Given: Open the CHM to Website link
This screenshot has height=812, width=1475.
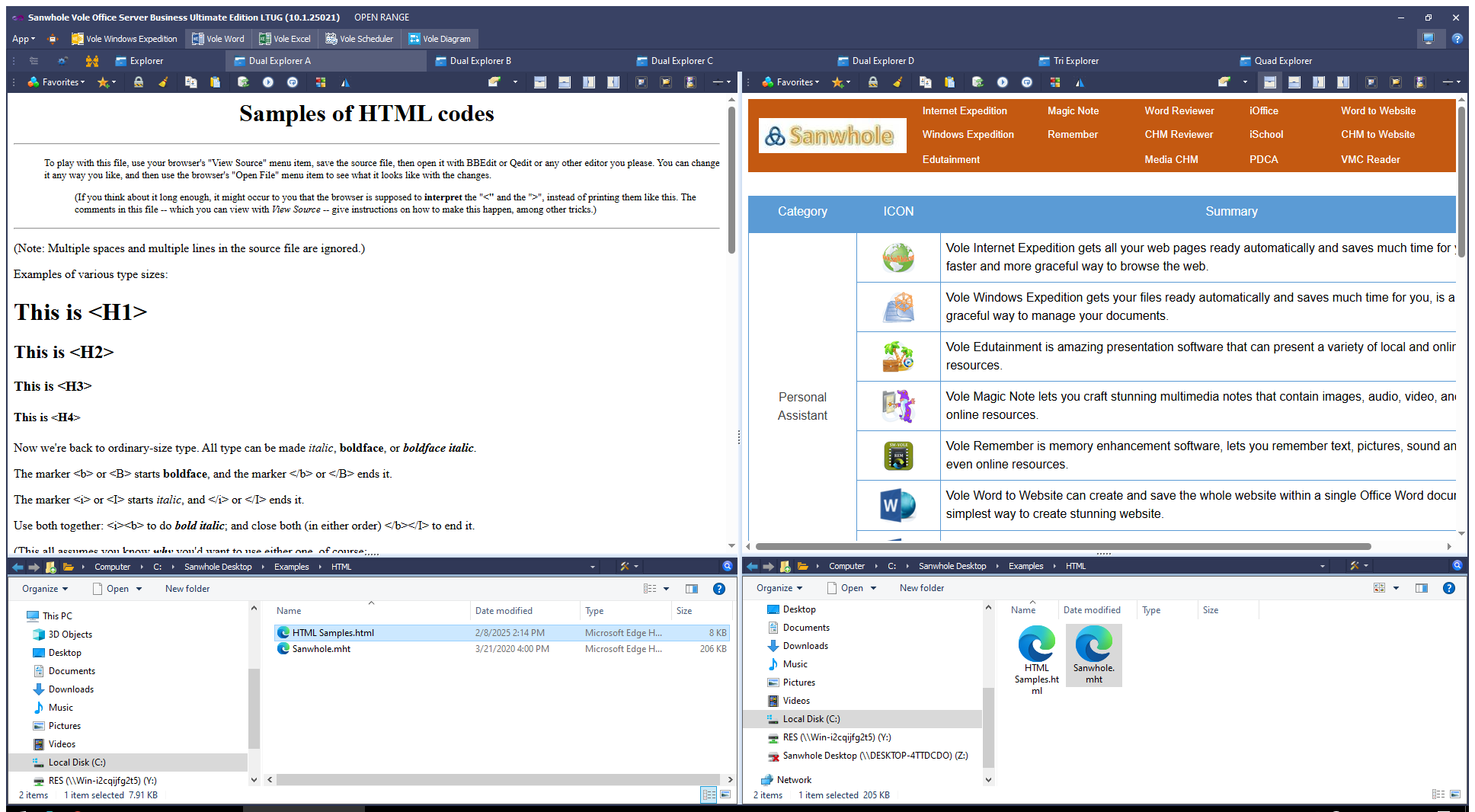Looking at the screenshot, I should click(1377, 135).
